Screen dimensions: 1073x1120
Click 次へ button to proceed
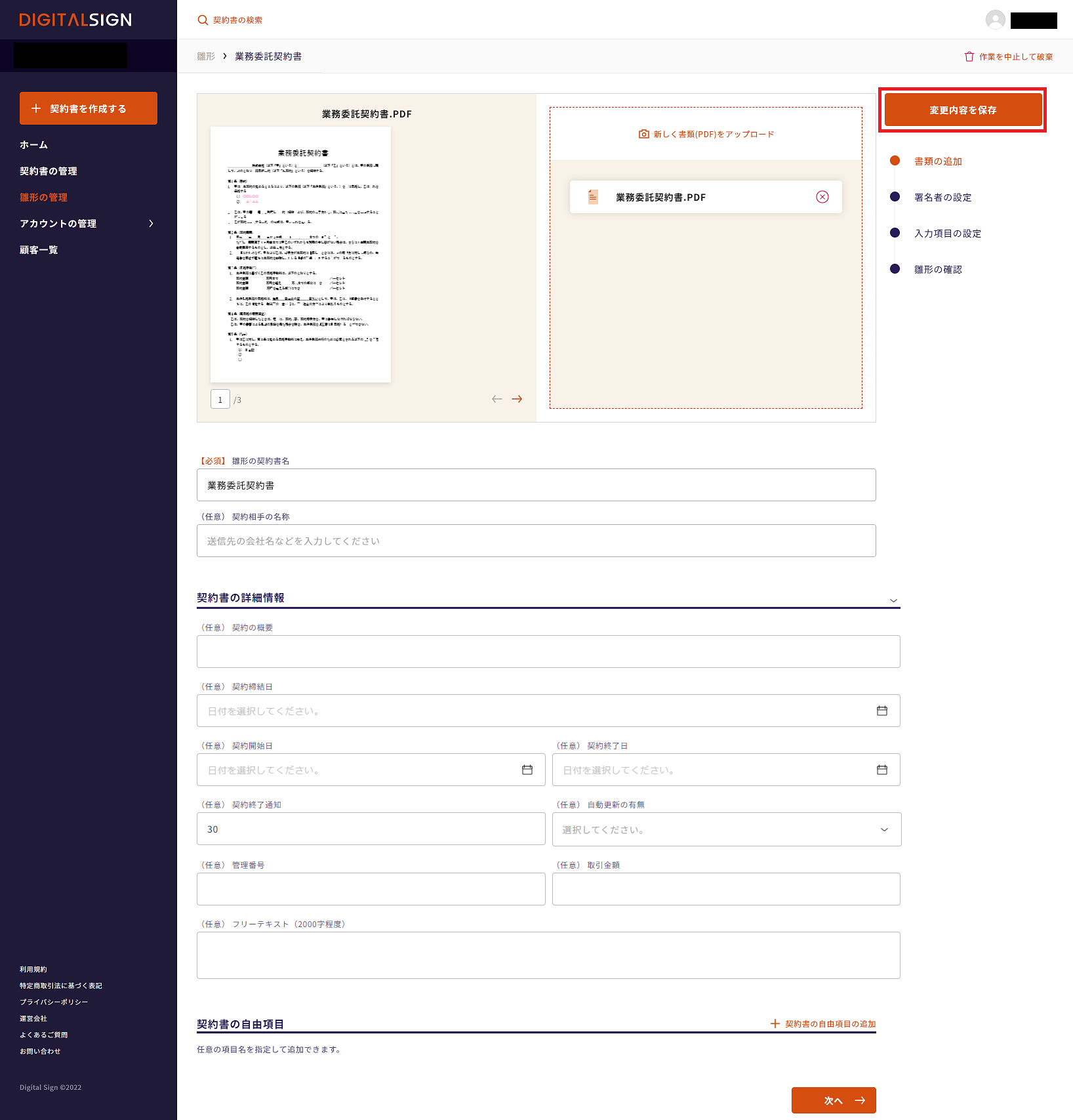pos(833,1100)
